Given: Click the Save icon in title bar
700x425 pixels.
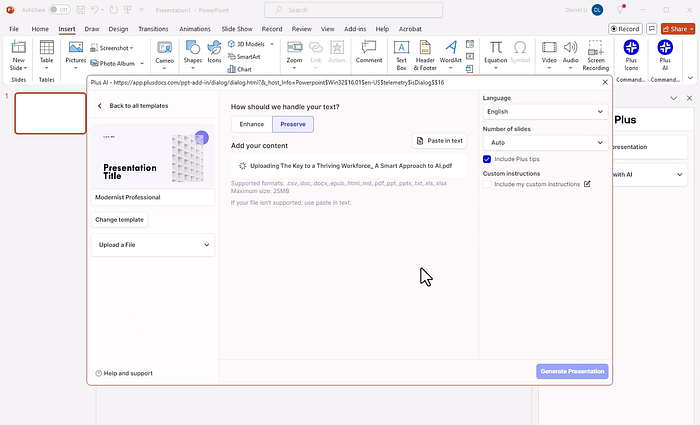Looking at the screenshot, I should coord(80,10).
